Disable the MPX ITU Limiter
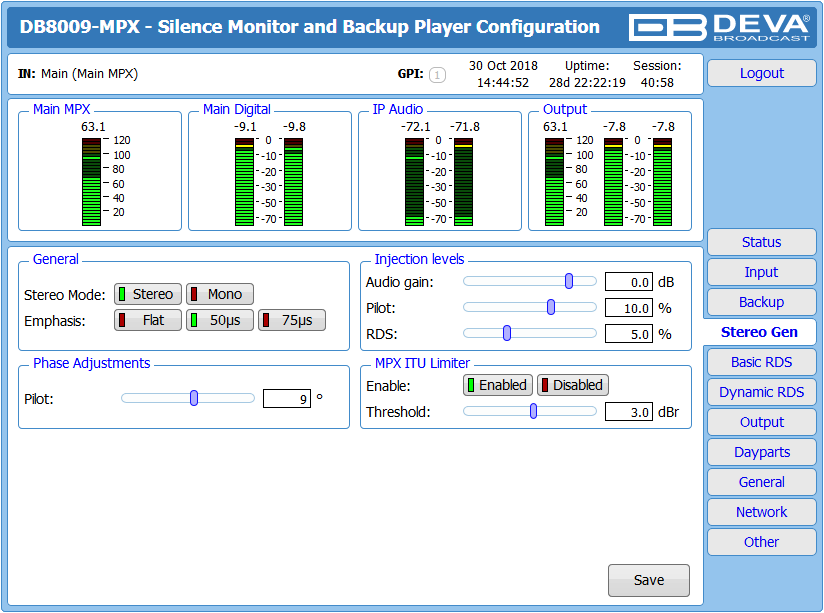 tap(573, 385)
